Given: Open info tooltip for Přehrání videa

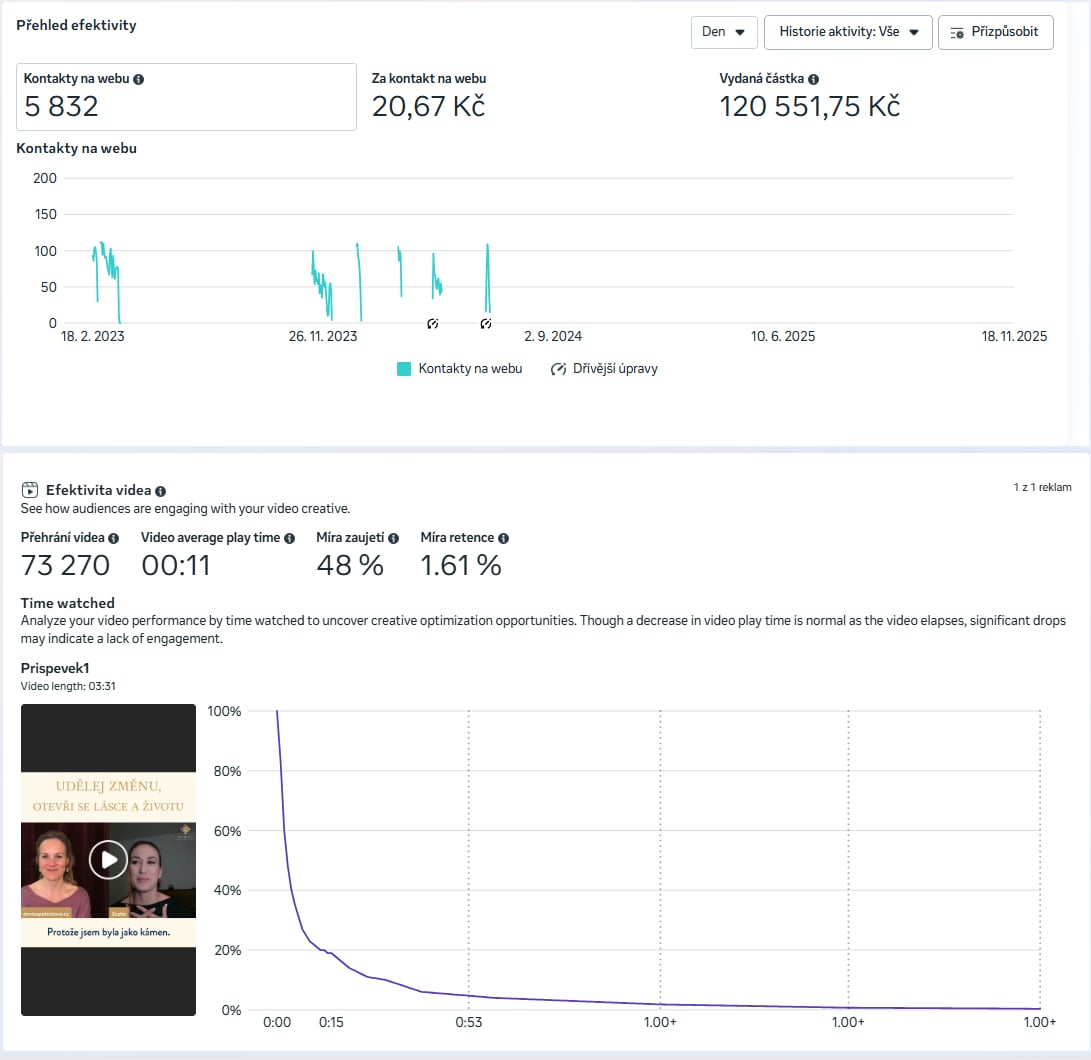Looking at the screenshot, I should point(114,538).
